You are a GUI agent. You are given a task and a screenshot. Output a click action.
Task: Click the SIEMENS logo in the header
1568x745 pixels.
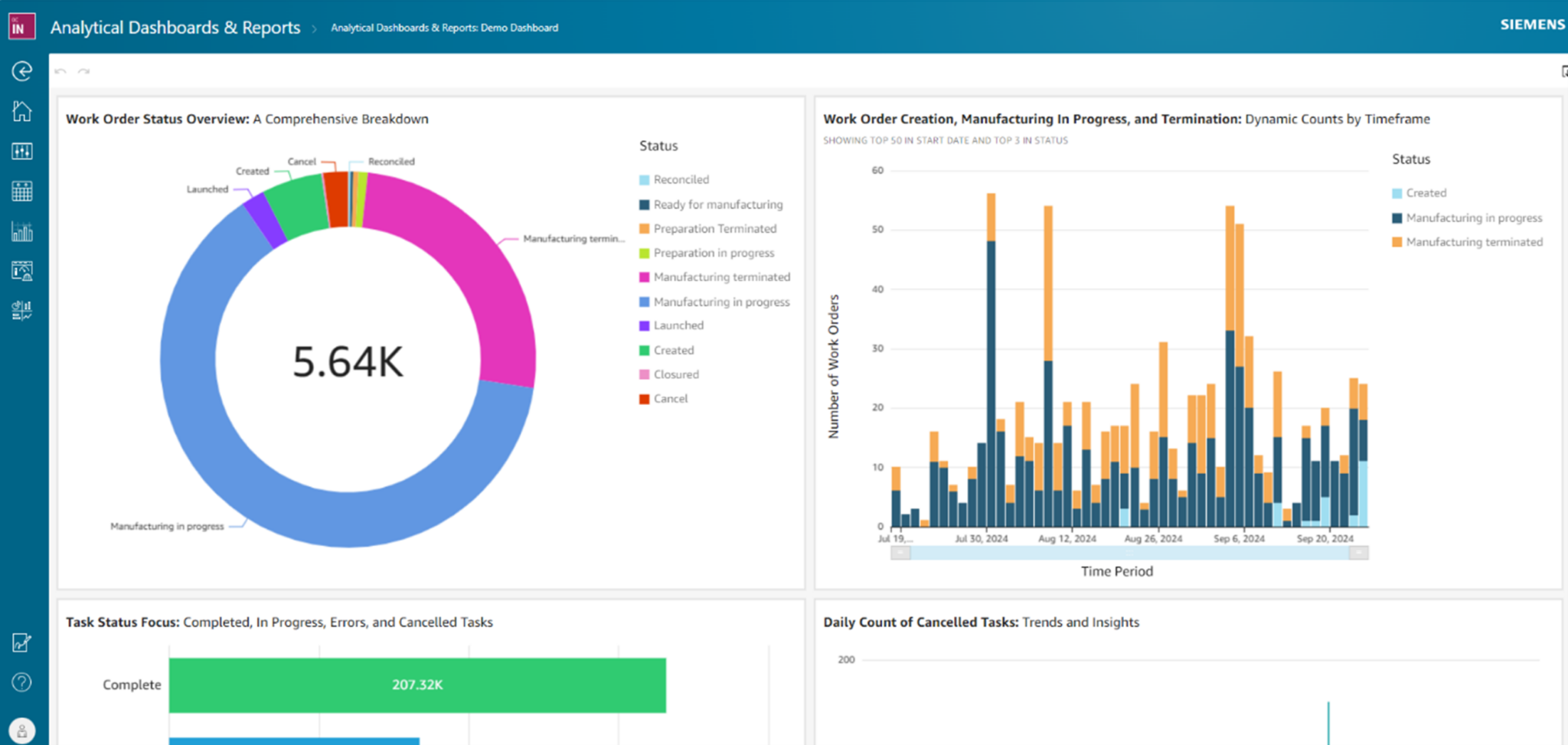point(1531,24)
